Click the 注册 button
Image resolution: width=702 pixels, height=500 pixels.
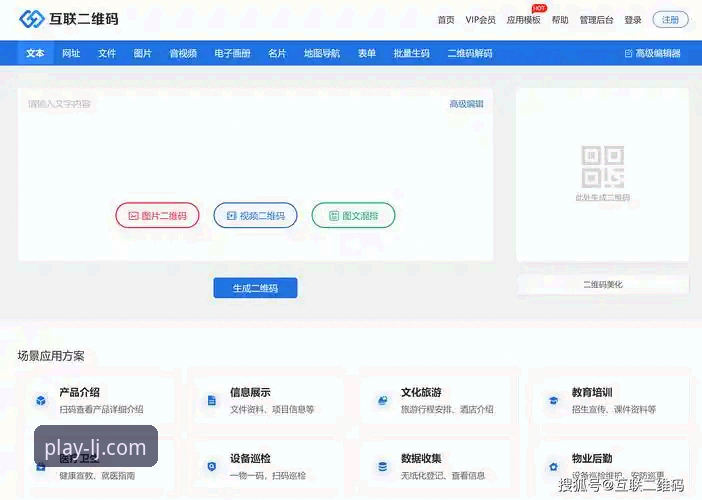pos(670,20)
